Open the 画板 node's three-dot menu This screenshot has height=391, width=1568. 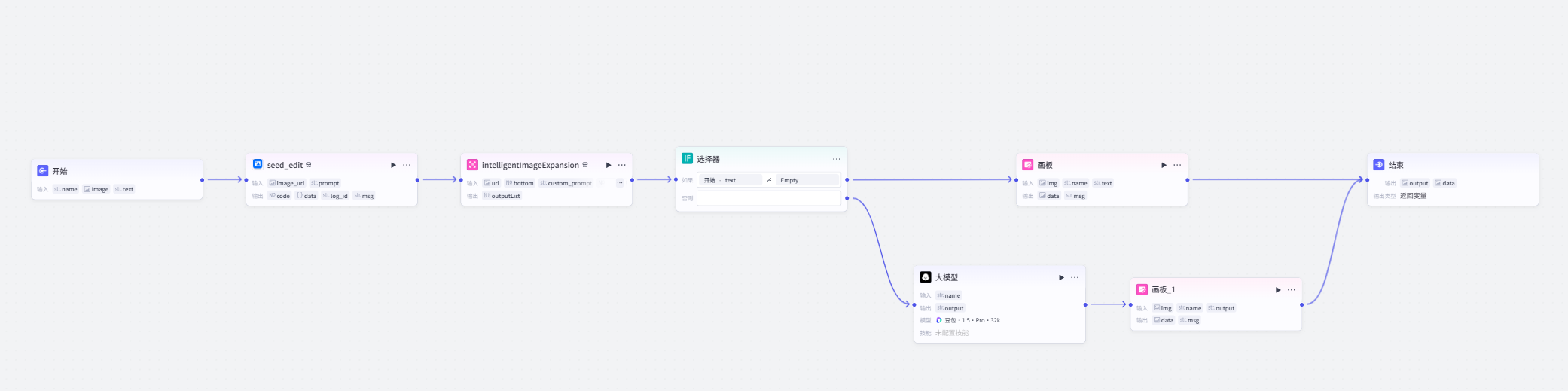click(x=1177, y=165)
